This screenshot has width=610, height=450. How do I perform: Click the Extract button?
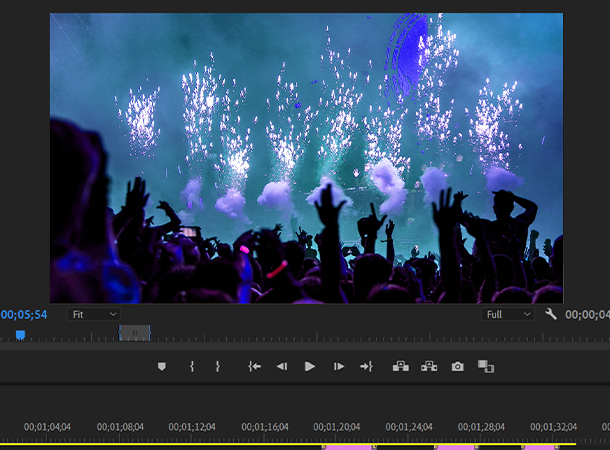click(x=429, y=367)
